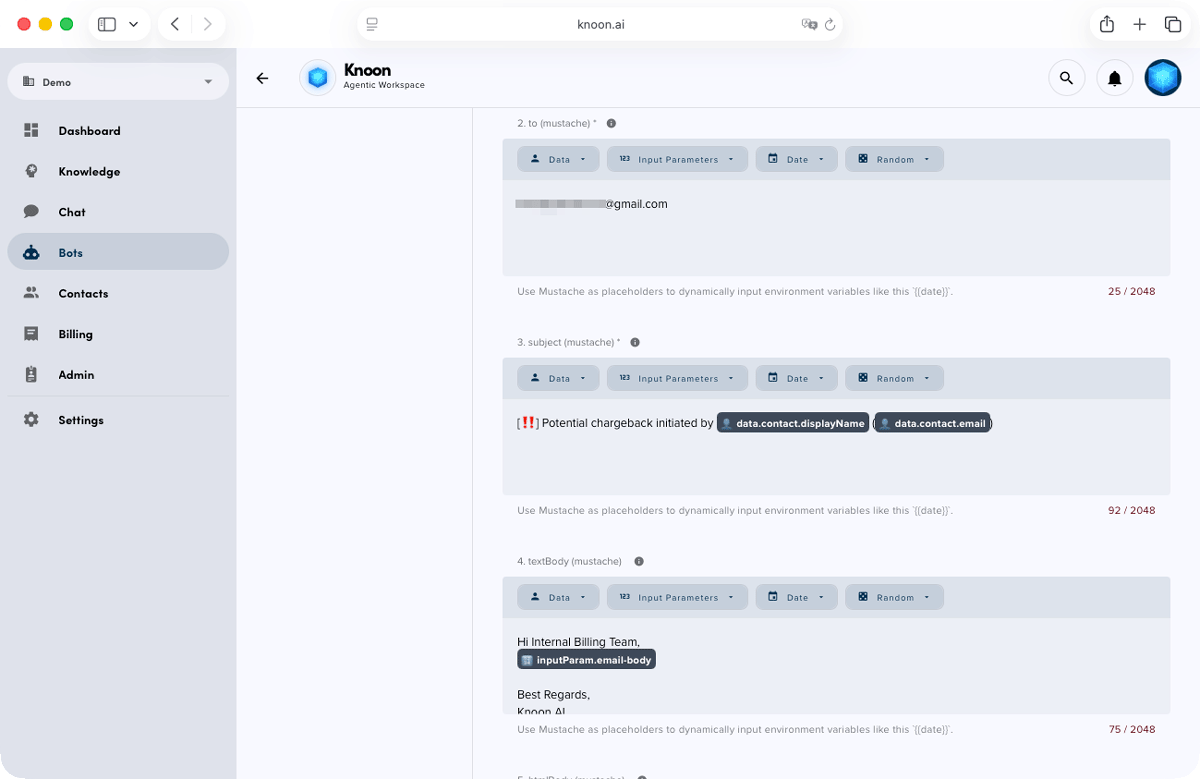Viewport: 1200px width, 779px height.
Task: Open the search icon in the top bar
Action: [1066, 77]
